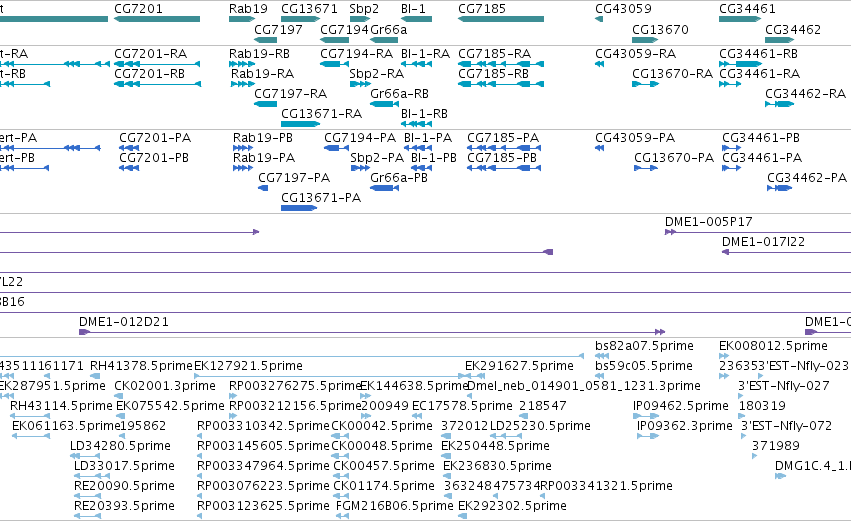This screenshot has width=851, height=521.
Task: Click the BI-1-PB protein label
Action: 434,157
